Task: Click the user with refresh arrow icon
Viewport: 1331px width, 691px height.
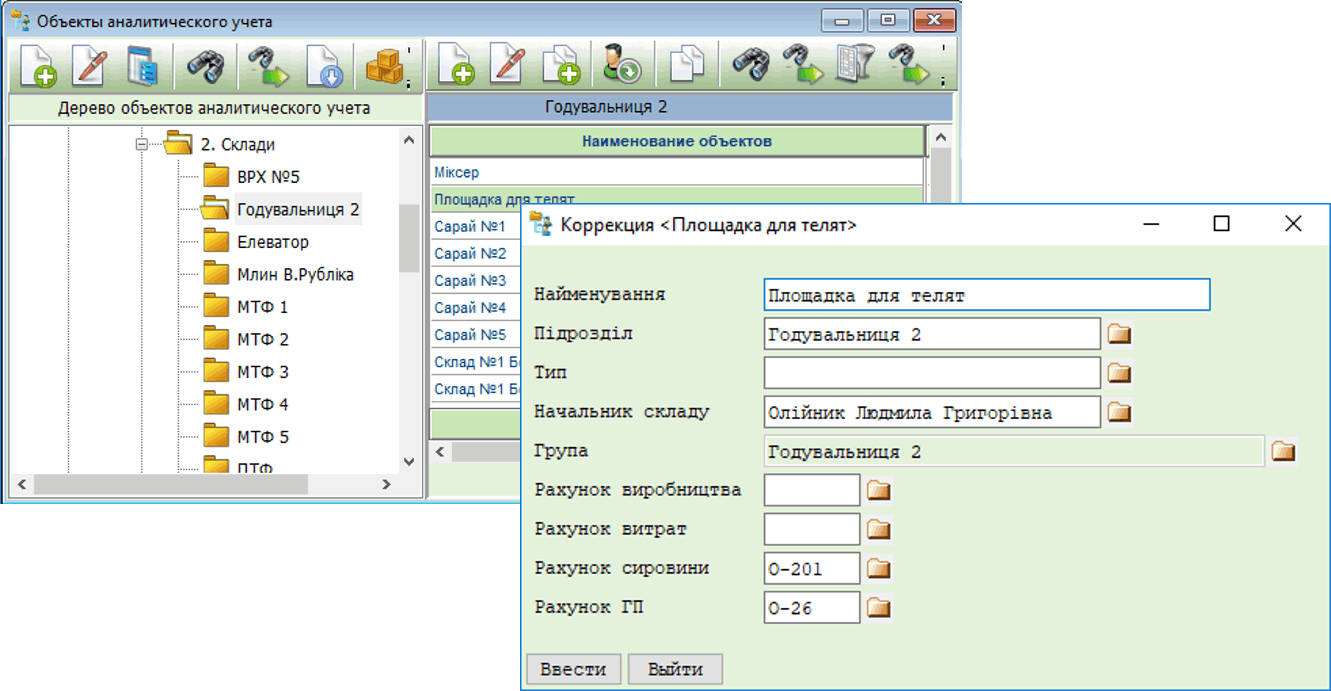Action: coord(622,66)
